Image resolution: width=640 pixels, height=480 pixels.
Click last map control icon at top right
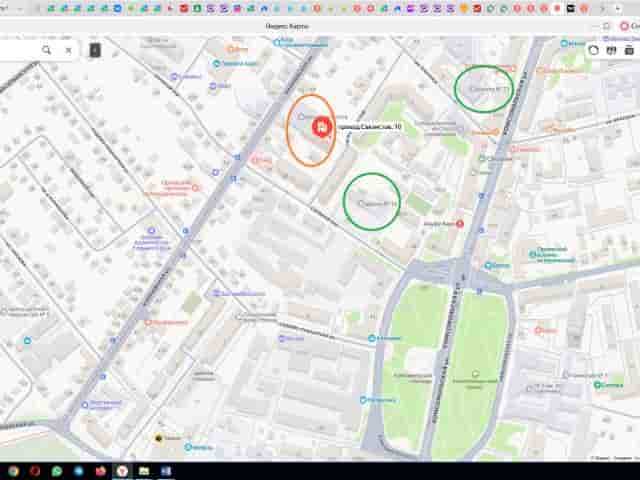point(629,50)
